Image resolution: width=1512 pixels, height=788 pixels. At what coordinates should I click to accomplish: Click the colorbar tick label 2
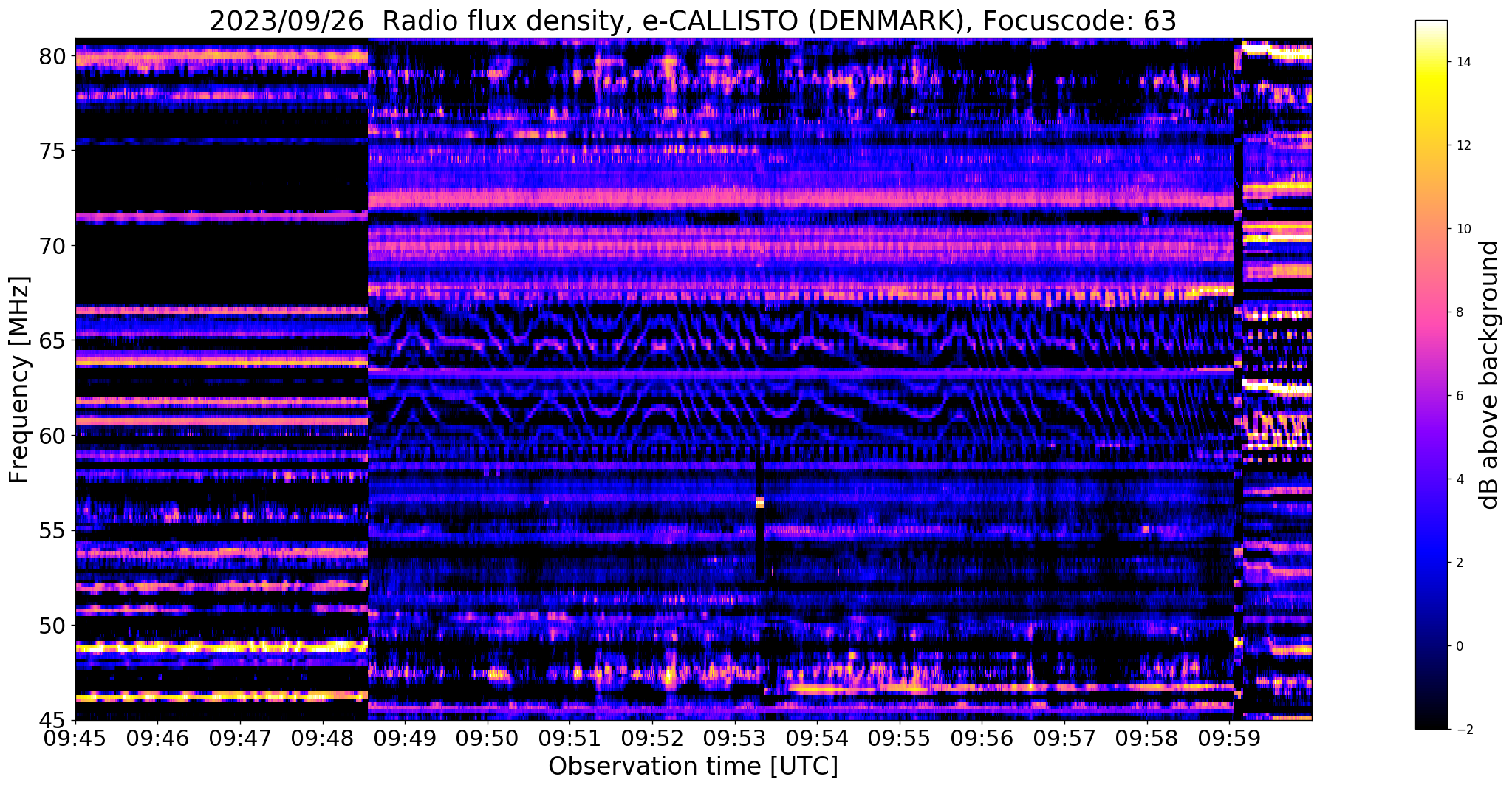click(1459, 563)
